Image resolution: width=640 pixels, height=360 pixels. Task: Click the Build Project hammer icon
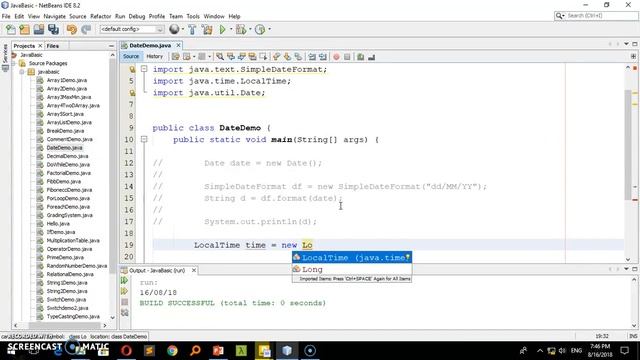pyautogui.click(x=192, y=29)
